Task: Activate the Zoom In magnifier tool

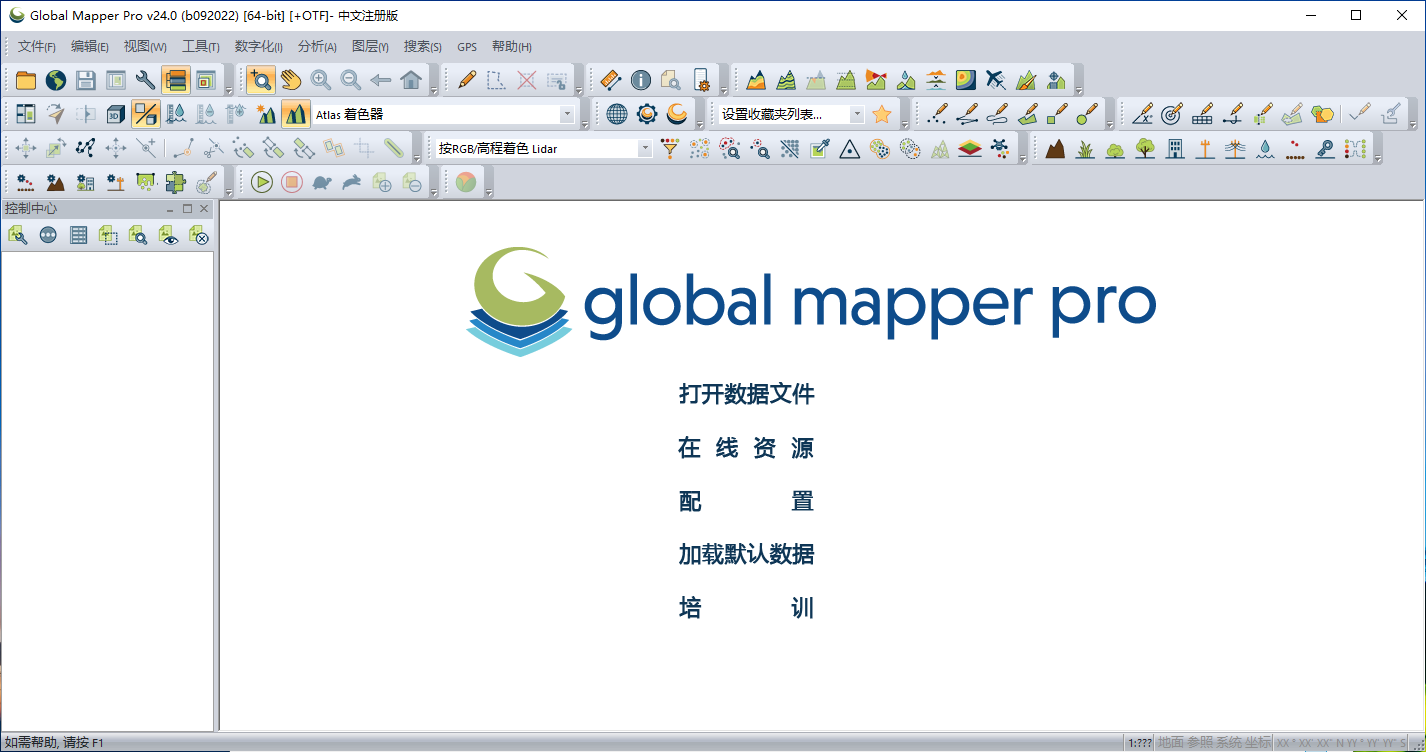Action: point(319,80)
